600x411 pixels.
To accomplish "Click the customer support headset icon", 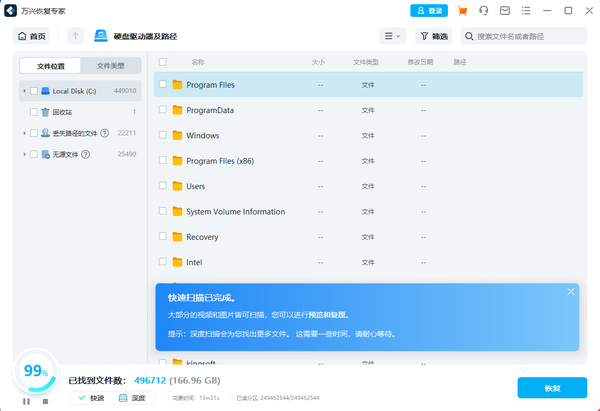I will coord(484,11).
